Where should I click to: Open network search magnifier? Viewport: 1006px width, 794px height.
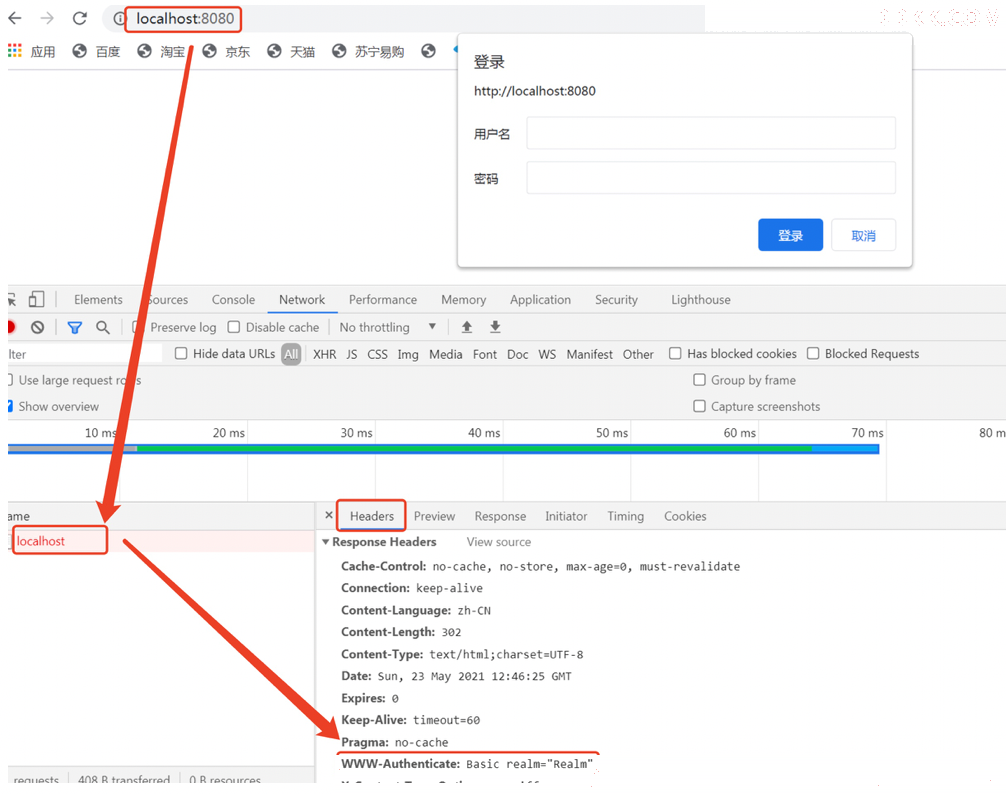click(103, 327)
